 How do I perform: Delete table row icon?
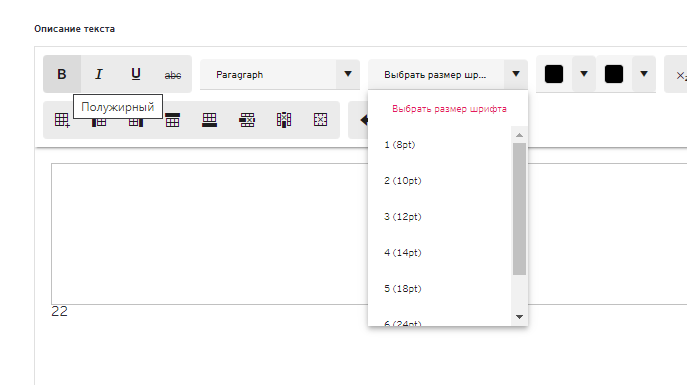click(x=247, y=120)
